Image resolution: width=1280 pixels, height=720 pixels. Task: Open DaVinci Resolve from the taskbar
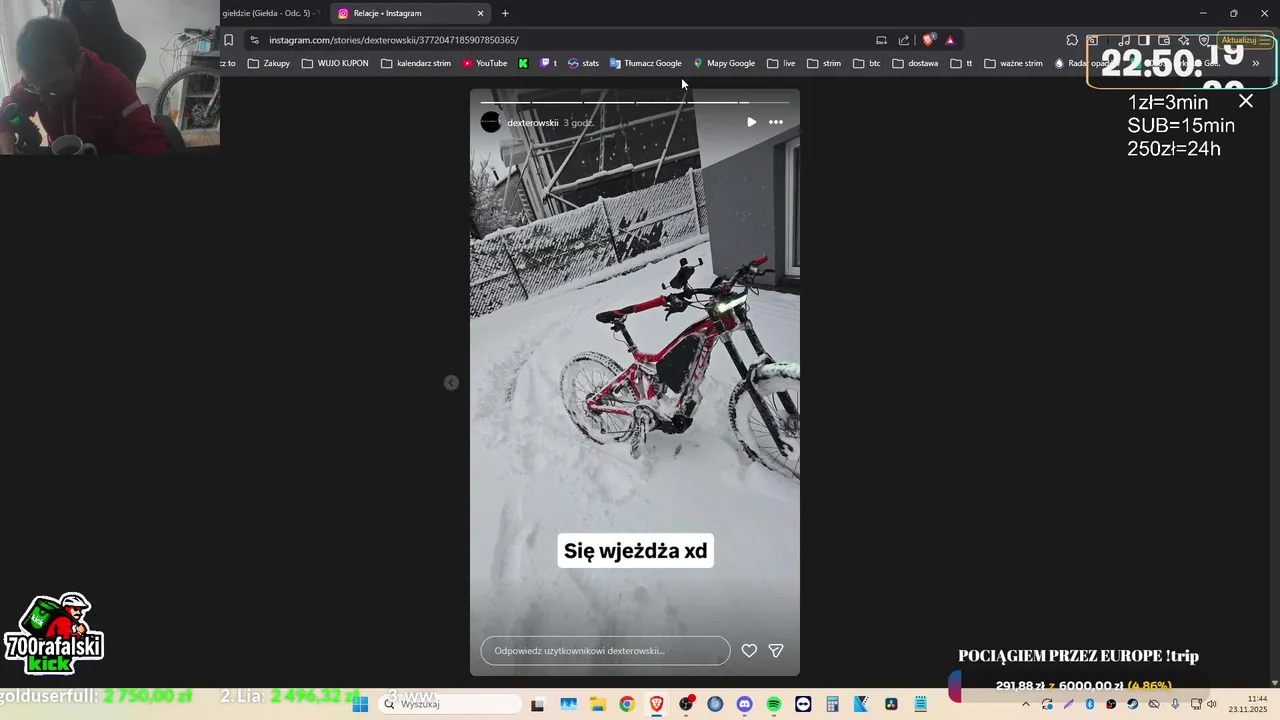(891, 704)
